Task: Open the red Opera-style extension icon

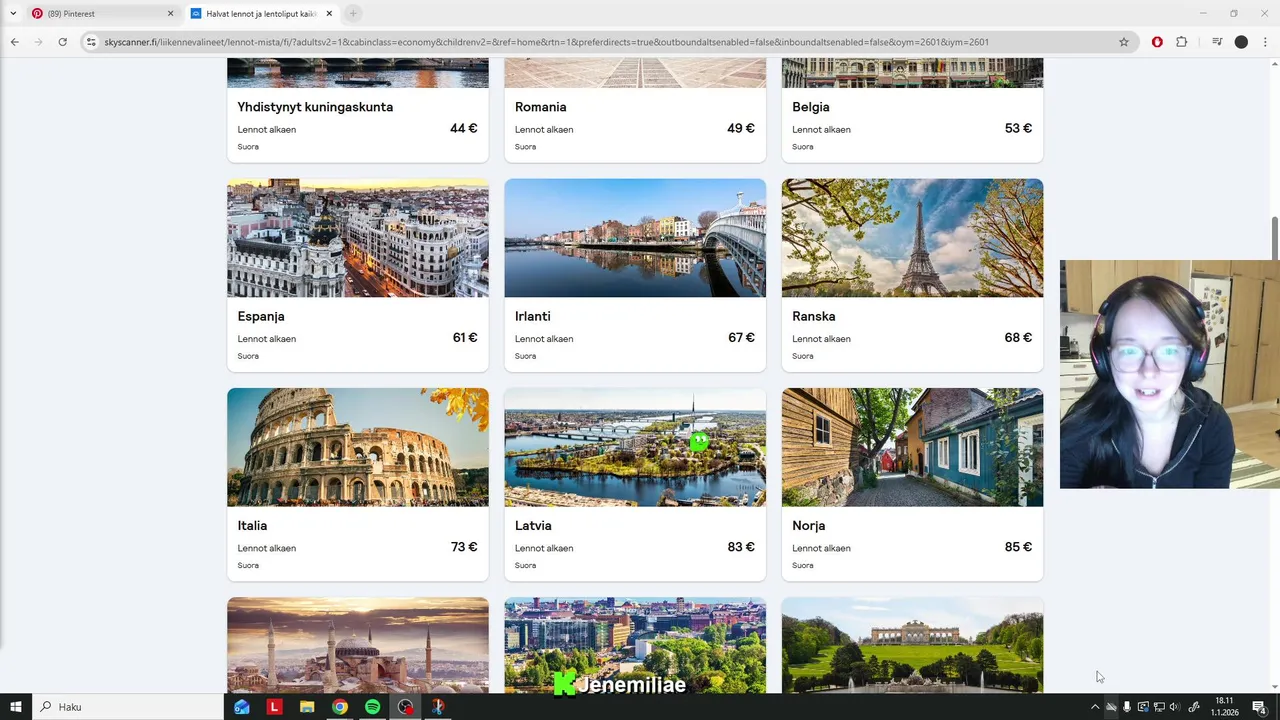Action: tap(1157, 42)
